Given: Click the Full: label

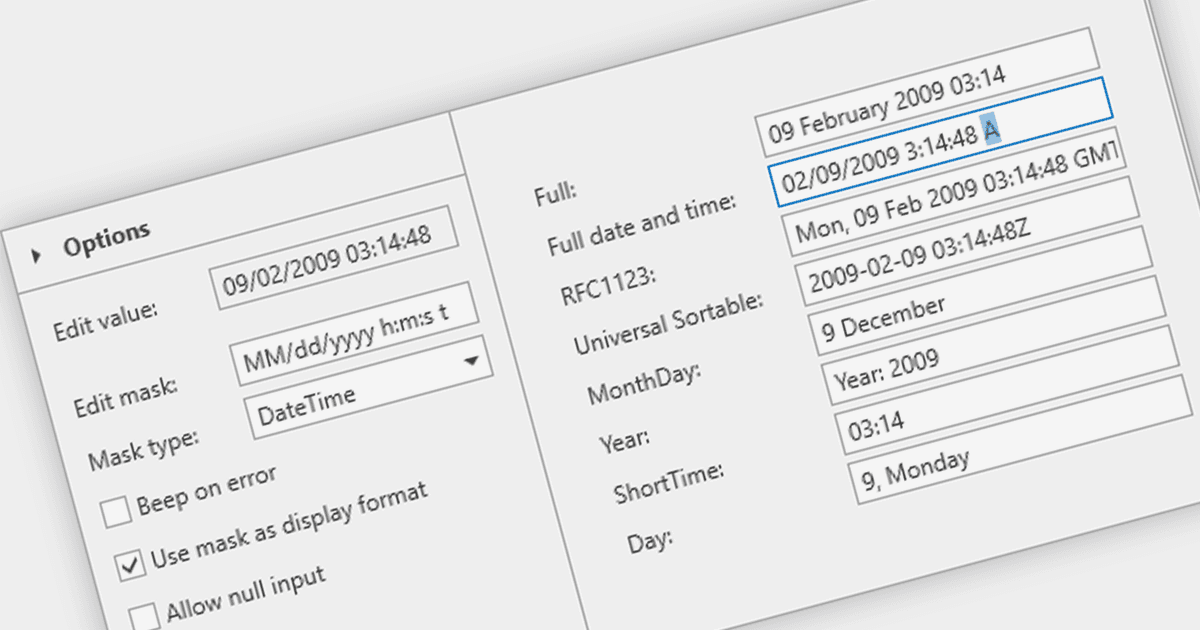Looking at the screenshot, I should point(556,192).
